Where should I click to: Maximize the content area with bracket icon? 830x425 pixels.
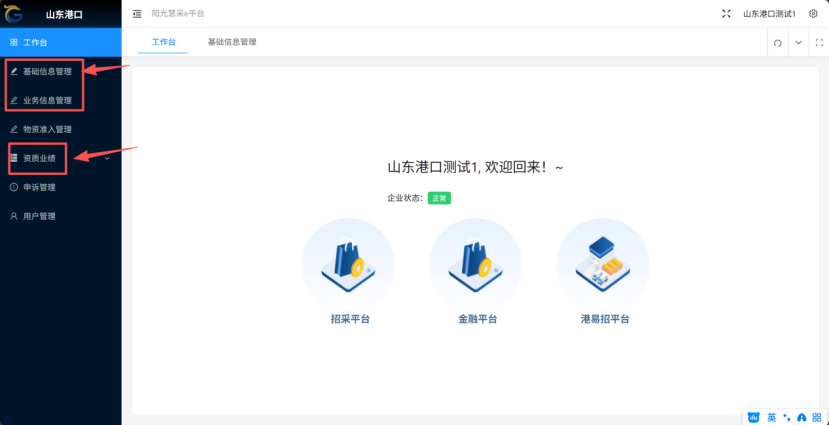click(x=819, y=43)
